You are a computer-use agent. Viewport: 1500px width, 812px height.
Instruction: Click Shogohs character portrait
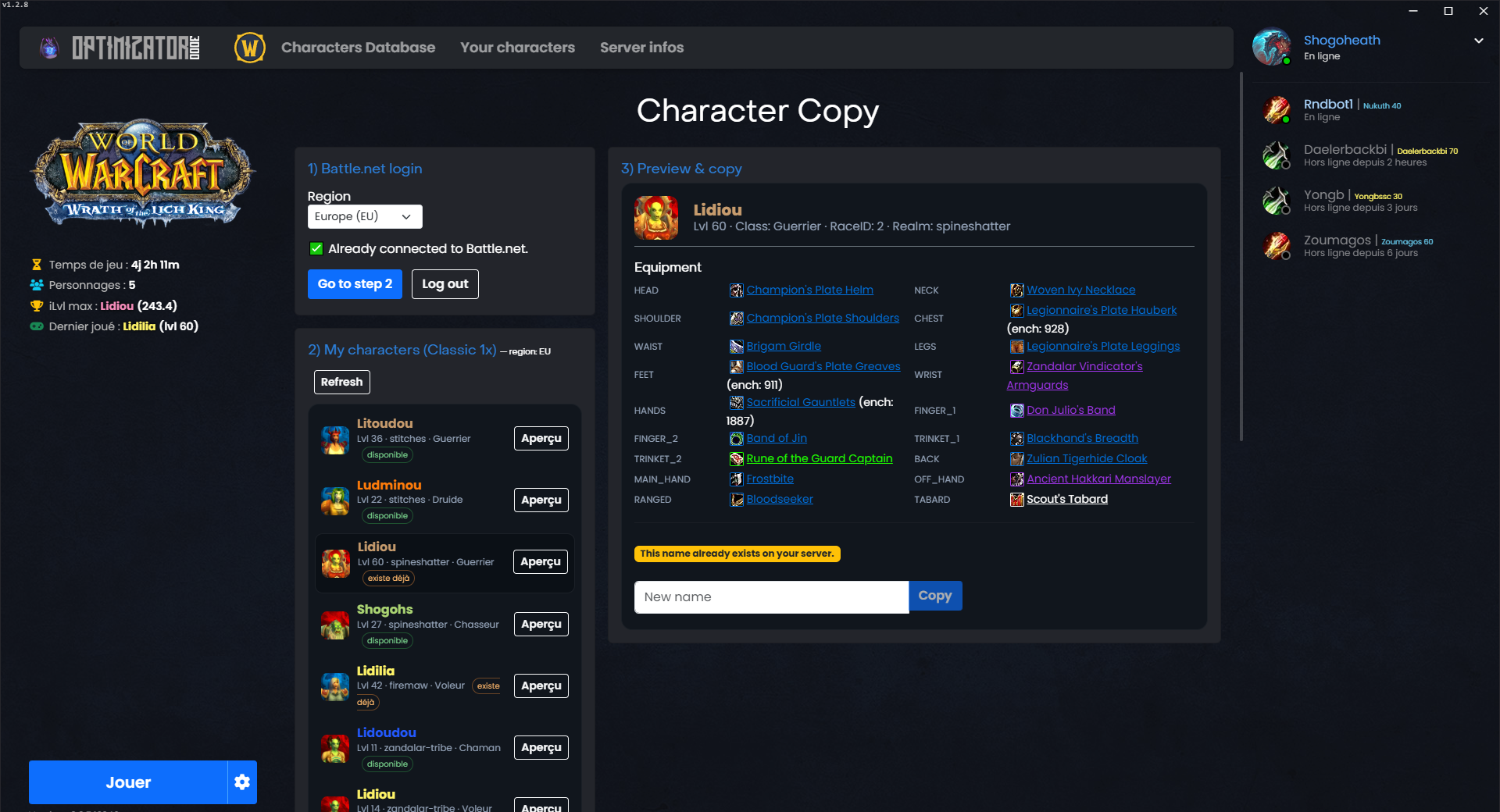pos(335,625)
